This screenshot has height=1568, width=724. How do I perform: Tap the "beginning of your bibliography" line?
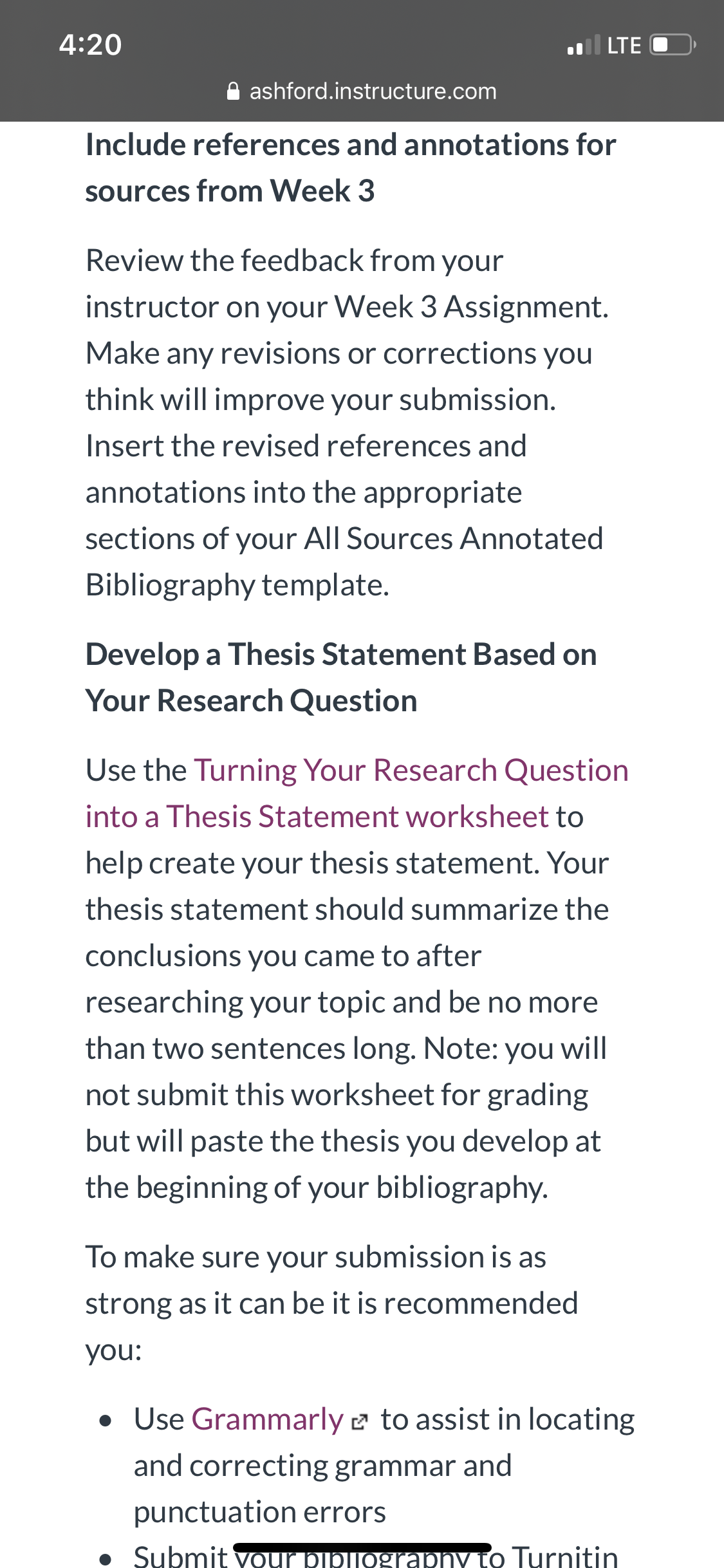tap(317, 1188)
